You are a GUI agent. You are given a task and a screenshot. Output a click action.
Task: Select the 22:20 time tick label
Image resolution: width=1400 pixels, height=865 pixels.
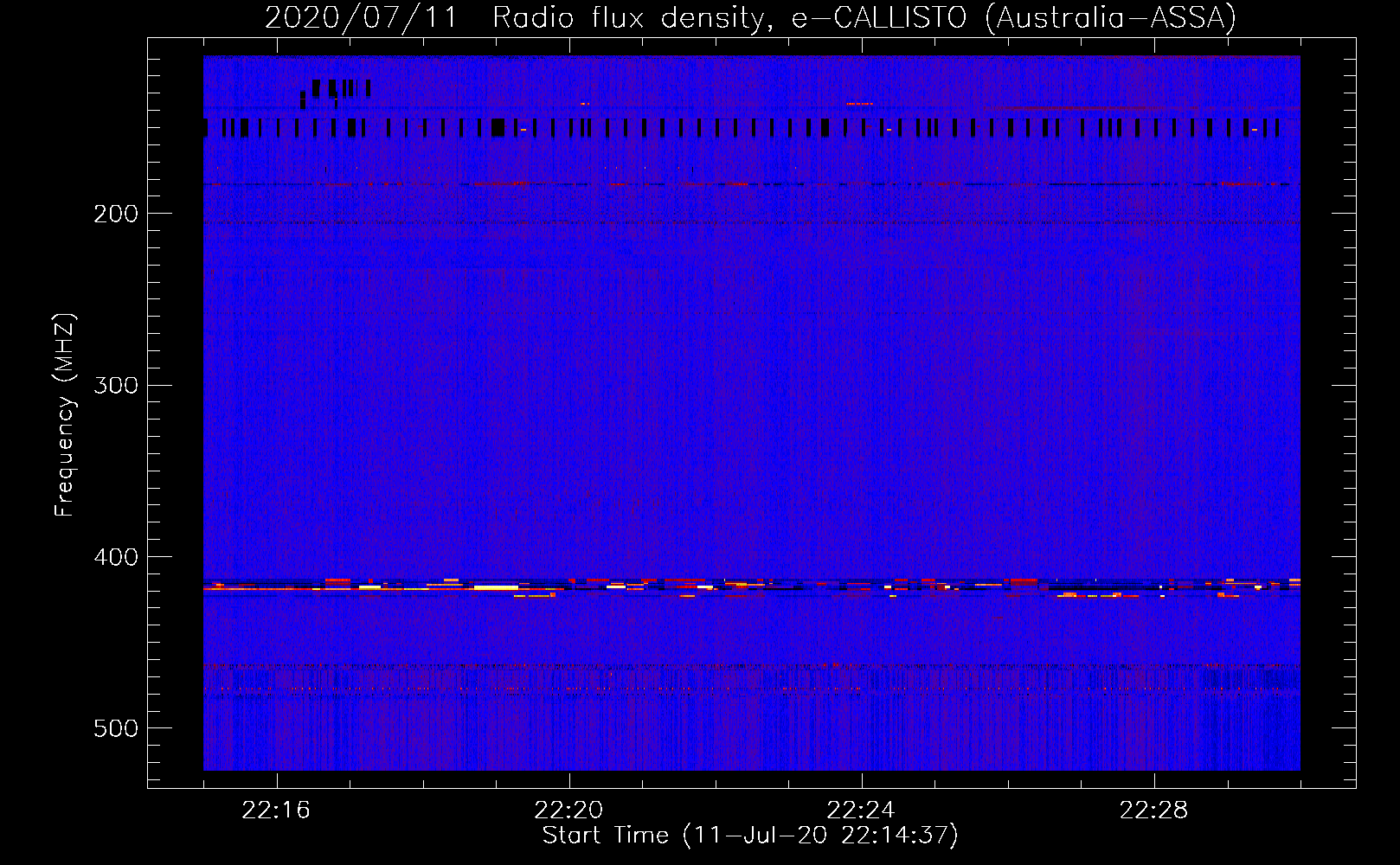coord(568,811)
